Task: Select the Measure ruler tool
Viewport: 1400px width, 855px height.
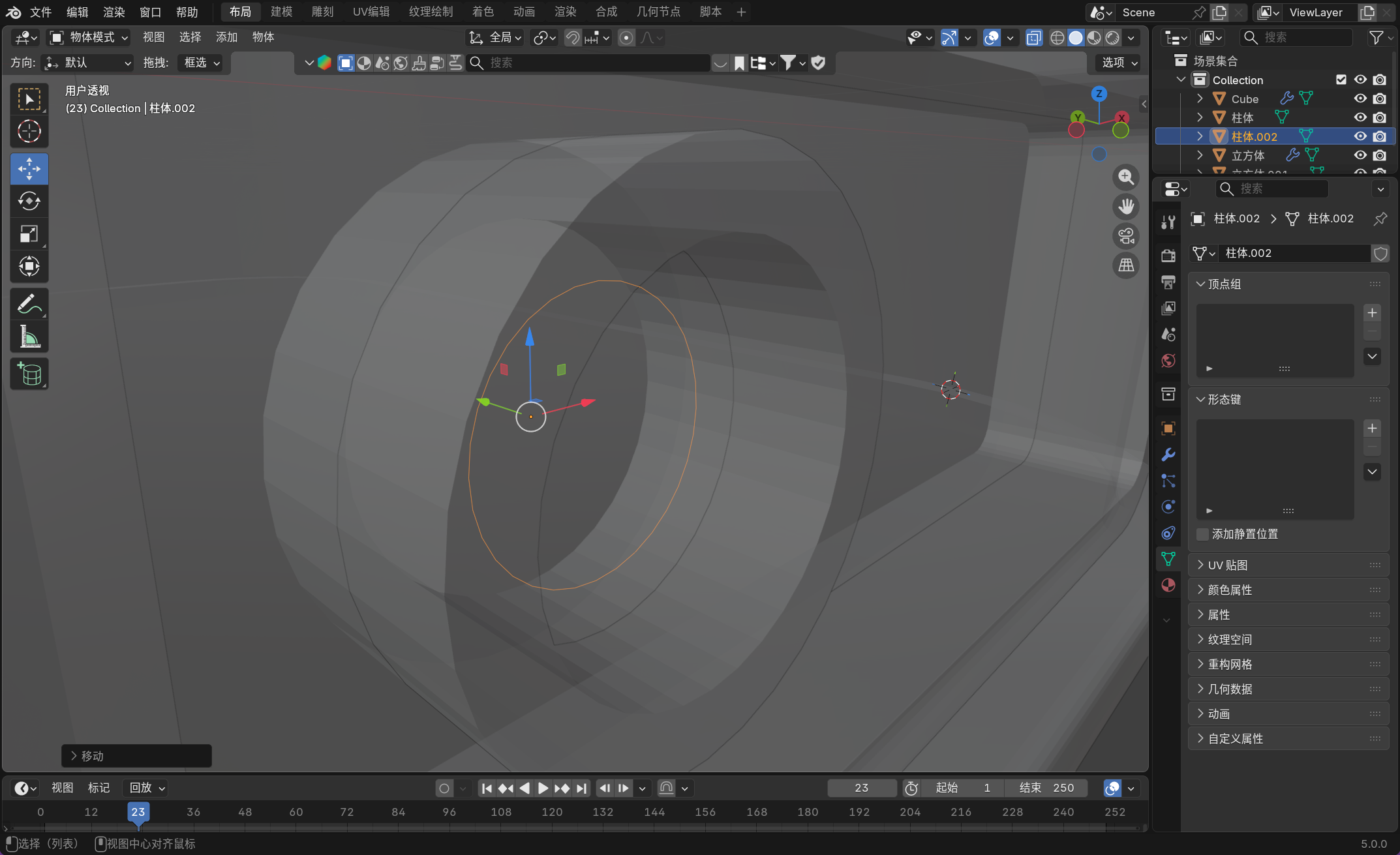Action: tap(29, 337)
